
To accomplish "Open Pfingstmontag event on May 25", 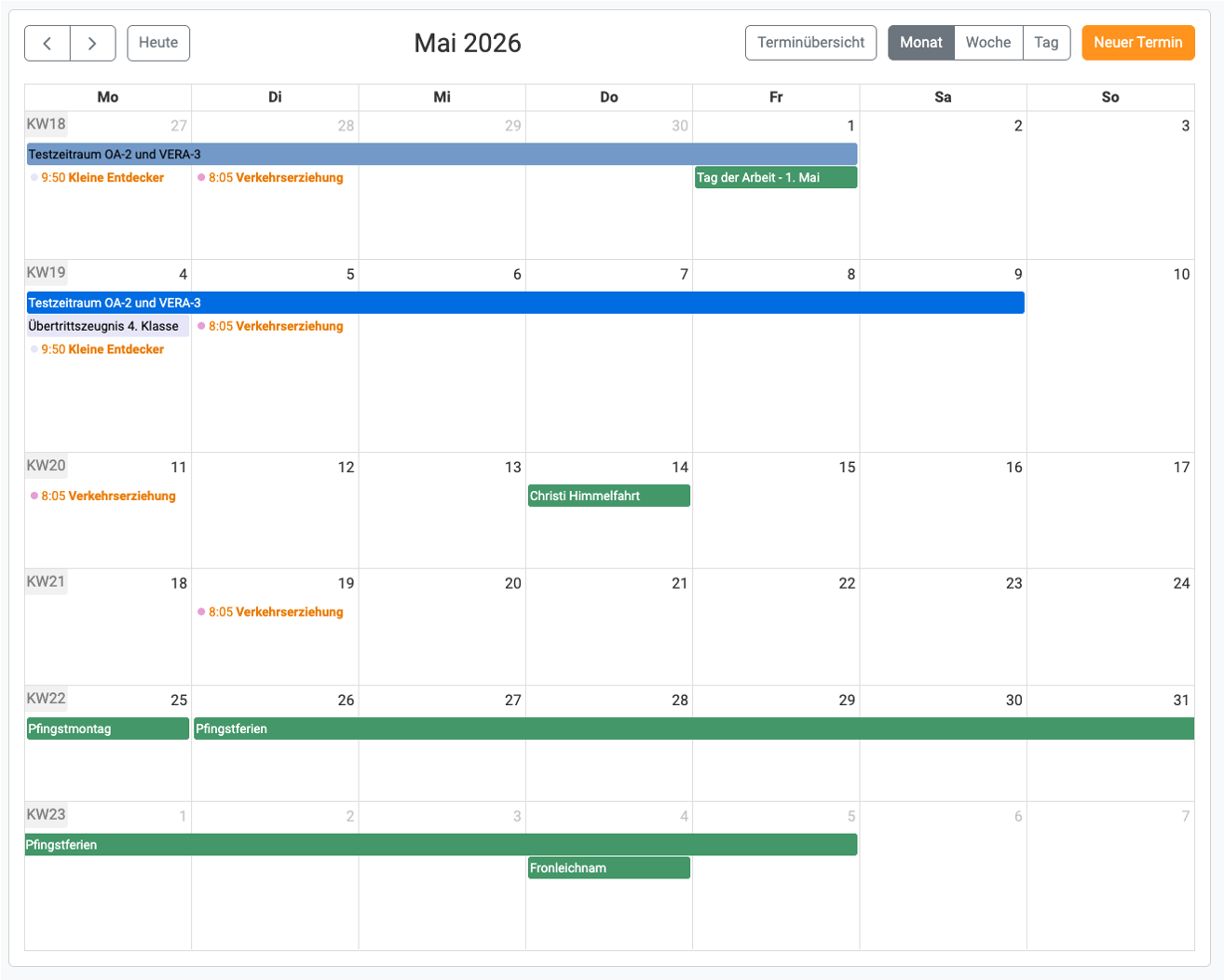I will (107, 728).
